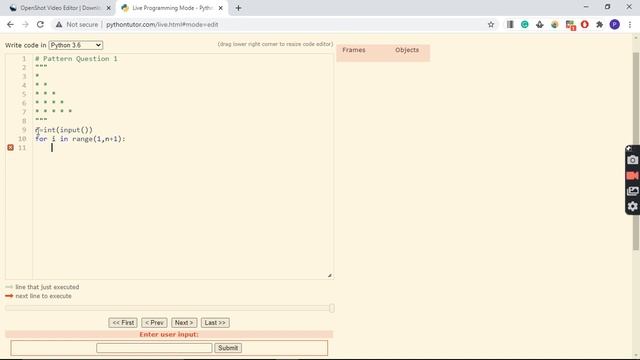The width and height of the screenshot is (640, 360).
Task: Click the first dark extension icon after star
Action: (510, 24)
